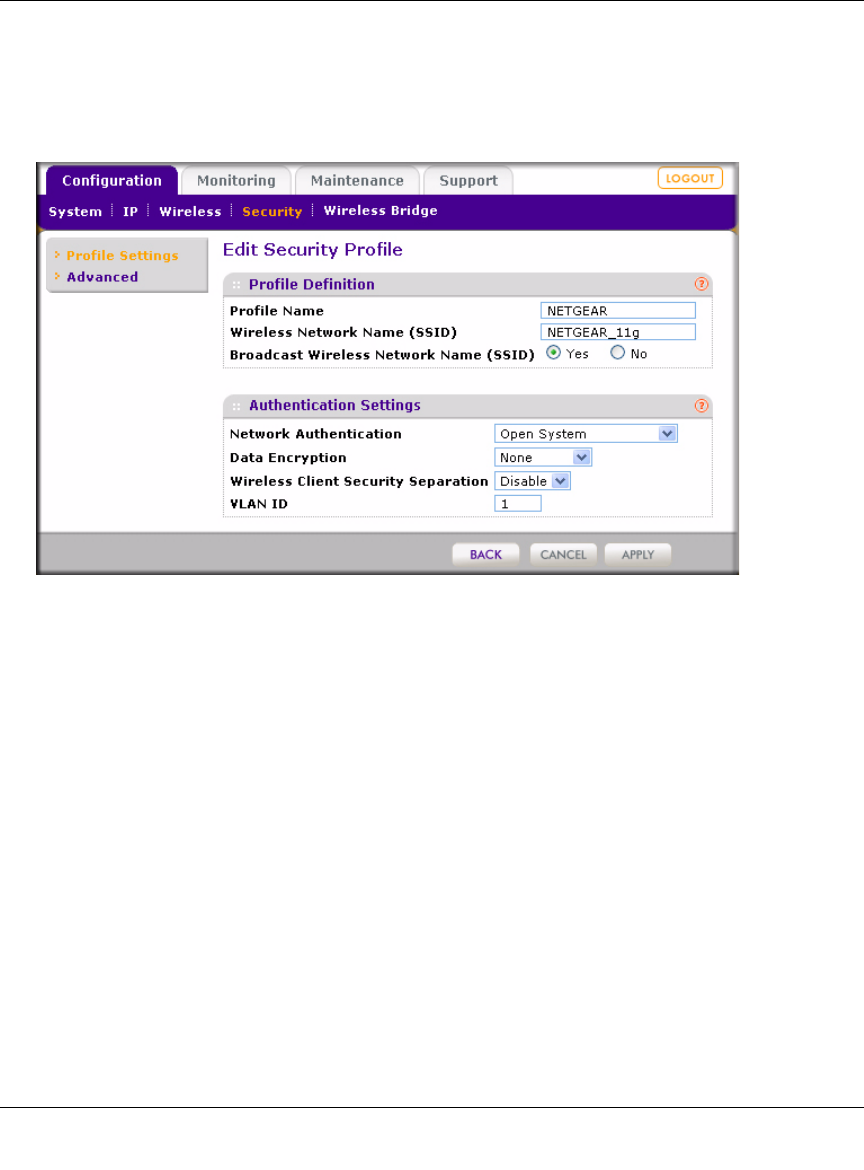Open the Wireless submenu

pyautogui.click(x=190, y=212)
